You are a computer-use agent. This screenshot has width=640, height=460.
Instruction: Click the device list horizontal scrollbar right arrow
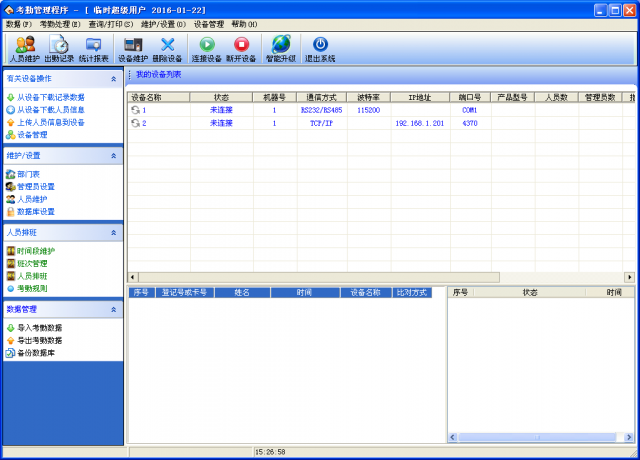(629, 276)
